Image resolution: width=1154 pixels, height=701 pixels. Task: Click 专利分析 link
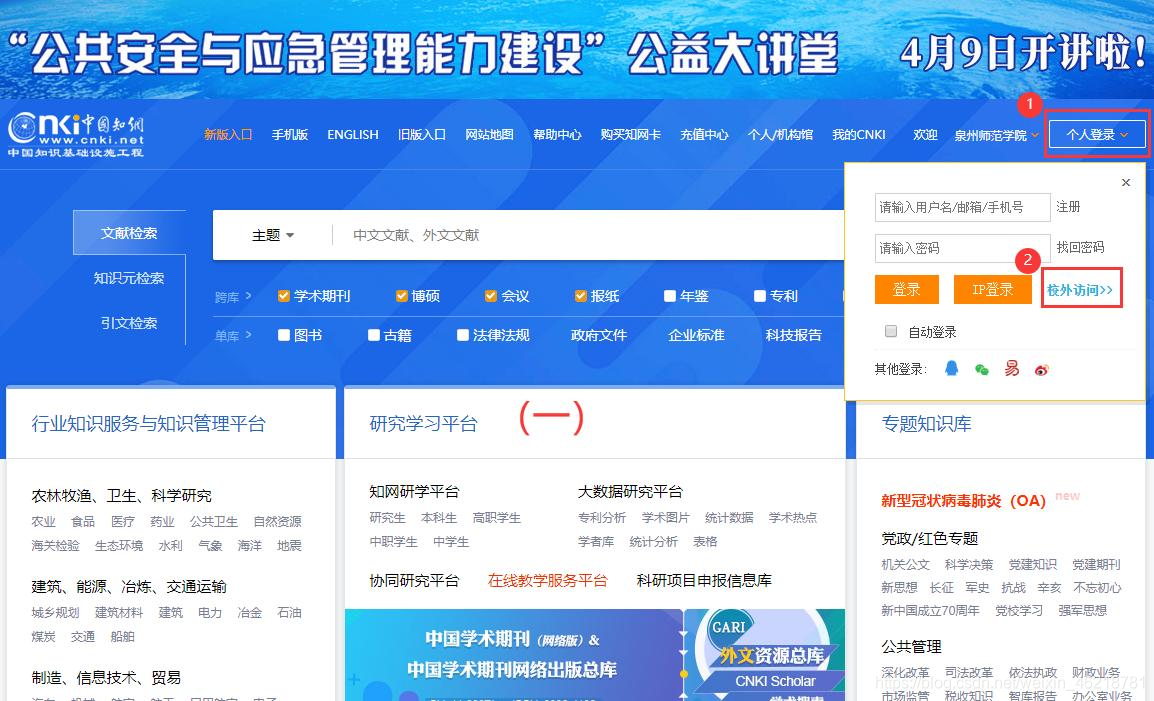tap(602, 518)
